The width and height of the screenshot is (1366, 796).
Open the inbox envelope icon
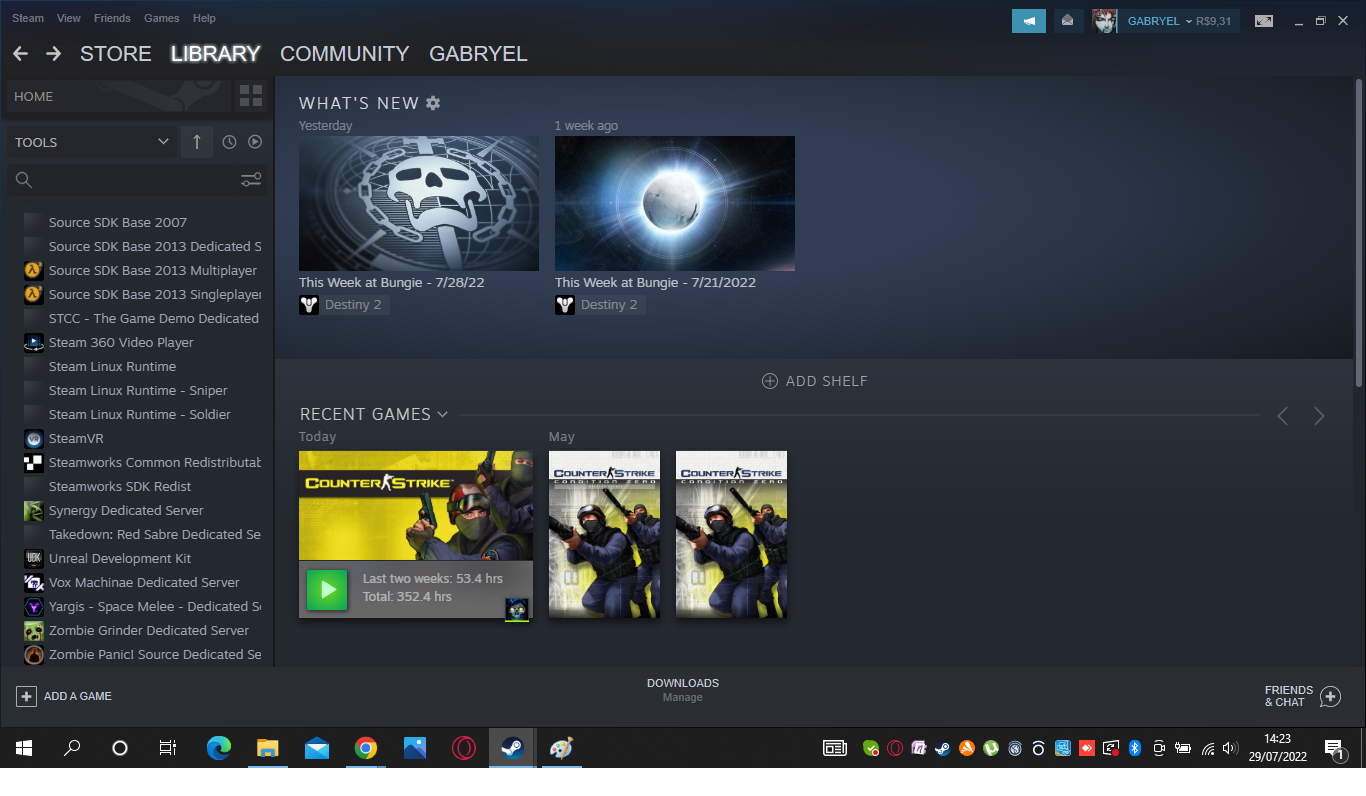click(x=1068, y=21)
